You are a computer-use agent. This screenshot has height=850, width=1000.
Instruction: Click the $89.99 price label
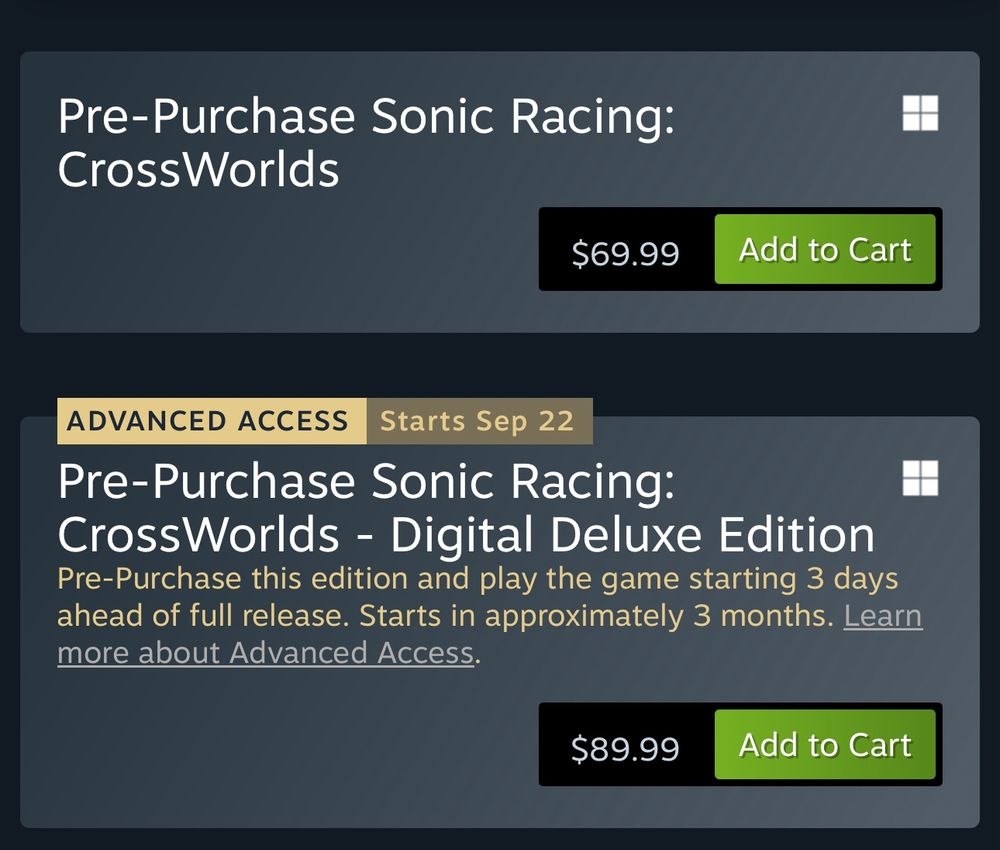click(625, 748)
